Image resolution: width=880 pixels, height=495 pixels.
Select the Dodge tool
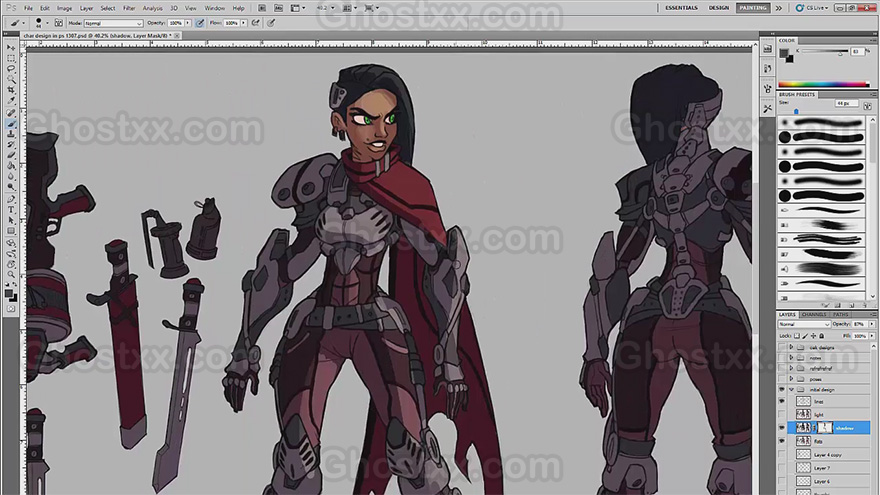coord(11,187)
